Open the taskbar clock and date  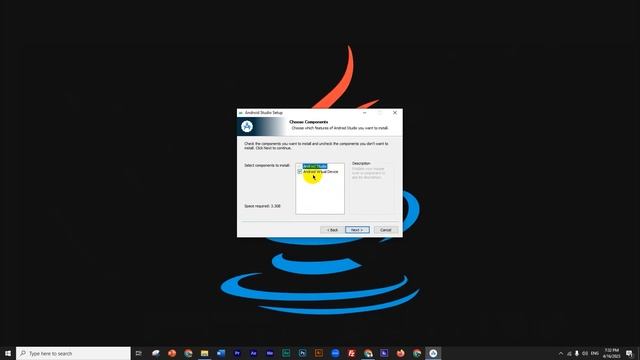(x=611, y=353)
